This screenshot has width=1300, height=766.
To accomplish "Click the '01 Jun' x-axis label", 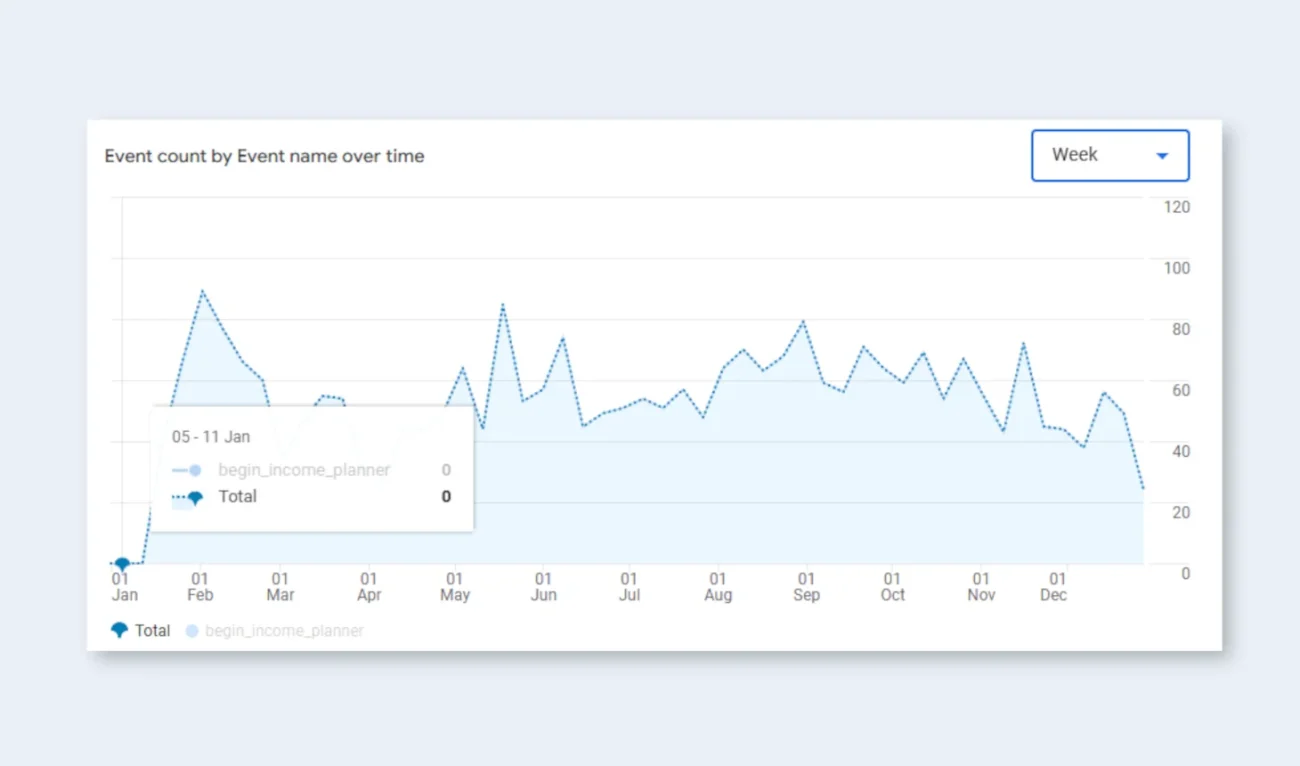I will click(543, 587).
